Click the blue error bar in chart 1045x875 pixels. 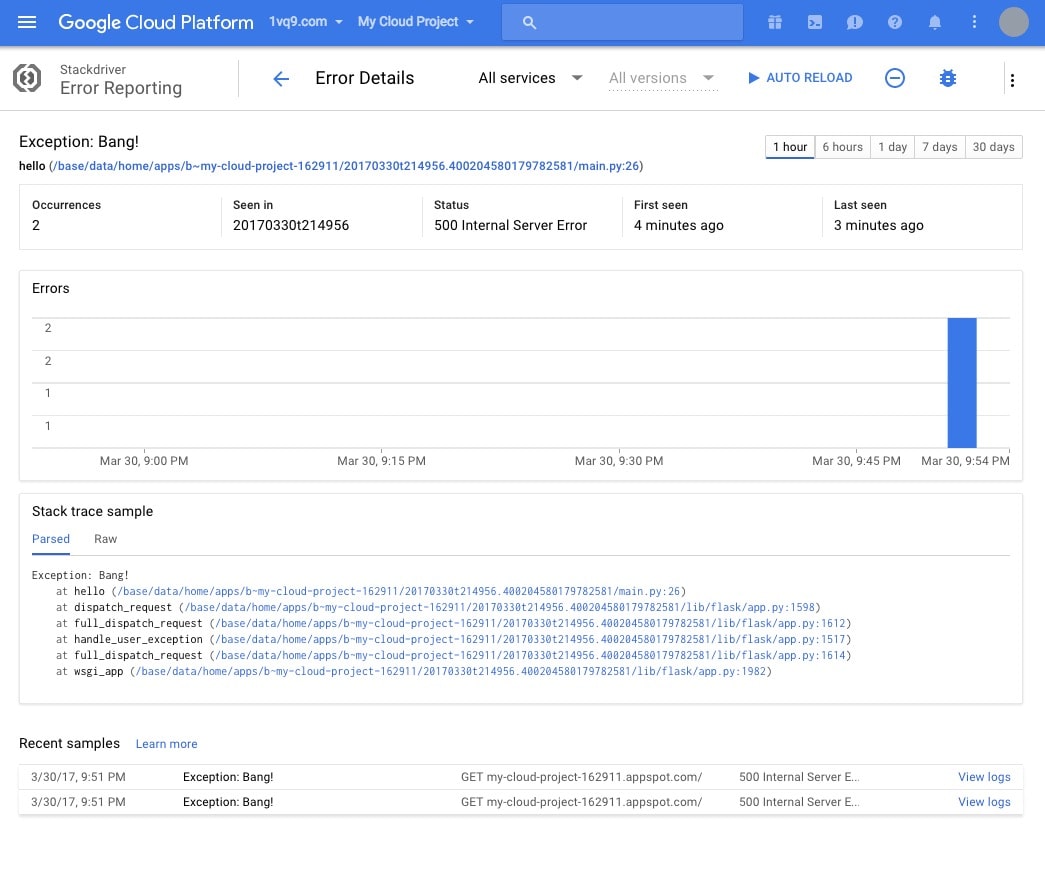click(x=962, y=383)
